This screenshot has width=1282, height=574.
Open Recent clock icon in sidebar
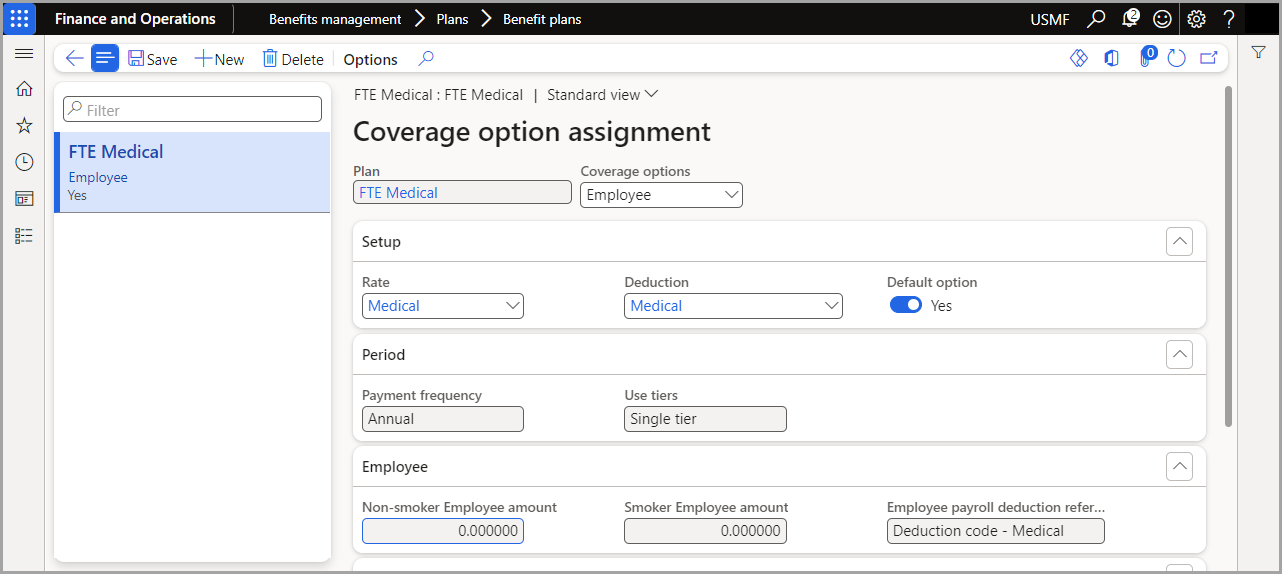[x=24, y=162]
